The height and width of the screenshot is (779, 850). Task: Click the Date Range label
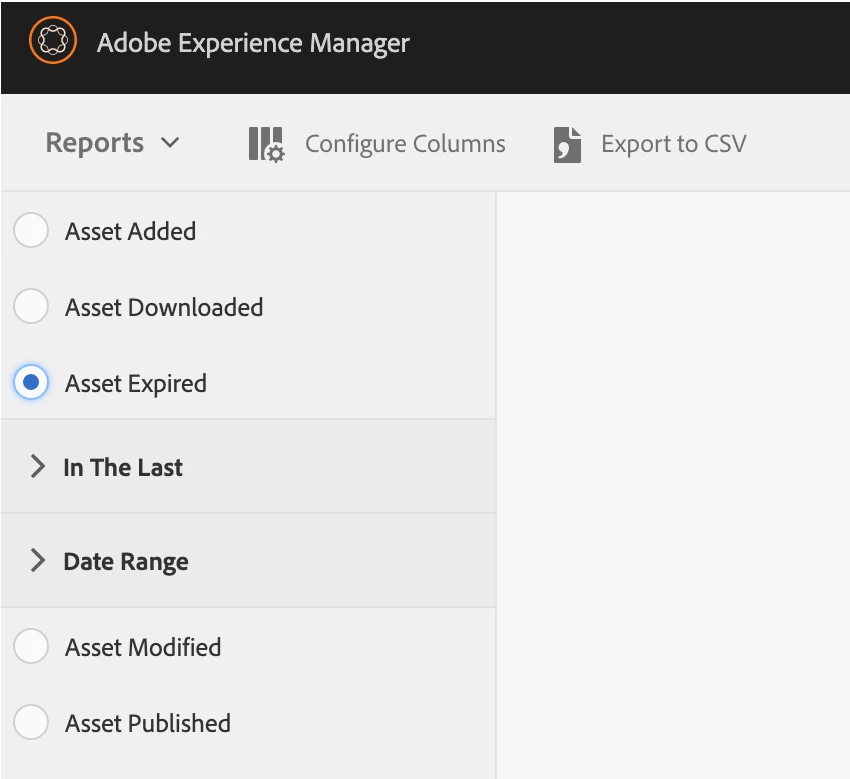click(x=126, y=562)
